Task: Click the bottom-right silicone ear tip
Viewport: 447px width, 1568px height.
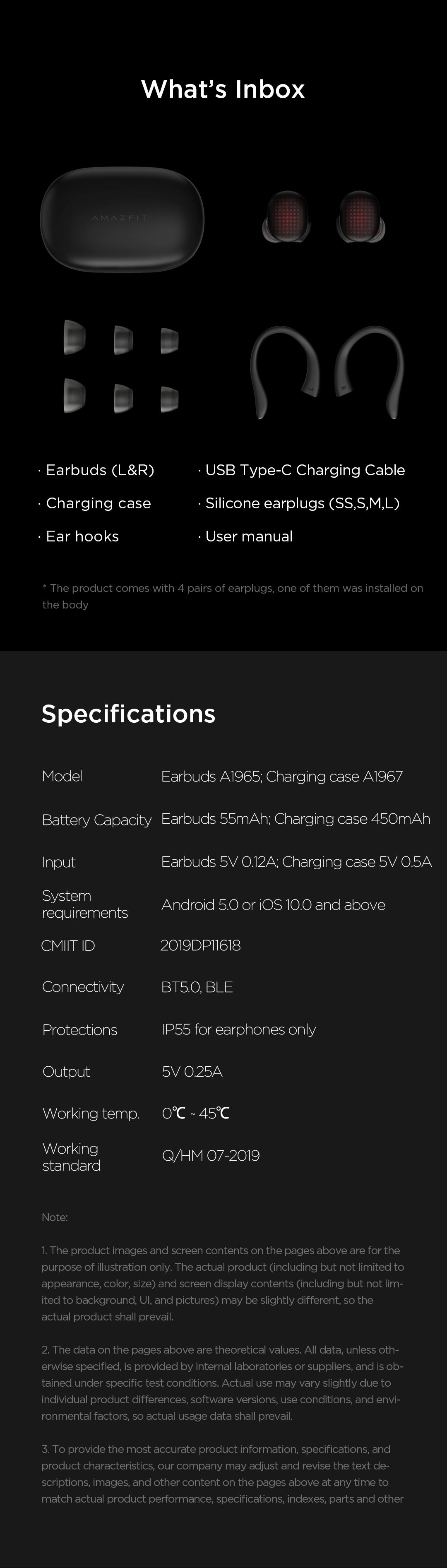Action: coord(169,398)
